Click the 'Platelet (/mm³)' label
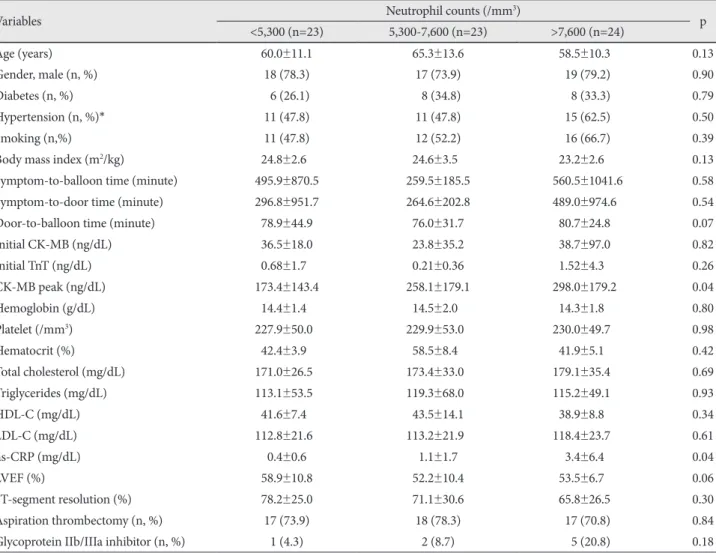716x553 pixels. pyautogui.click(x=36, y=329)
